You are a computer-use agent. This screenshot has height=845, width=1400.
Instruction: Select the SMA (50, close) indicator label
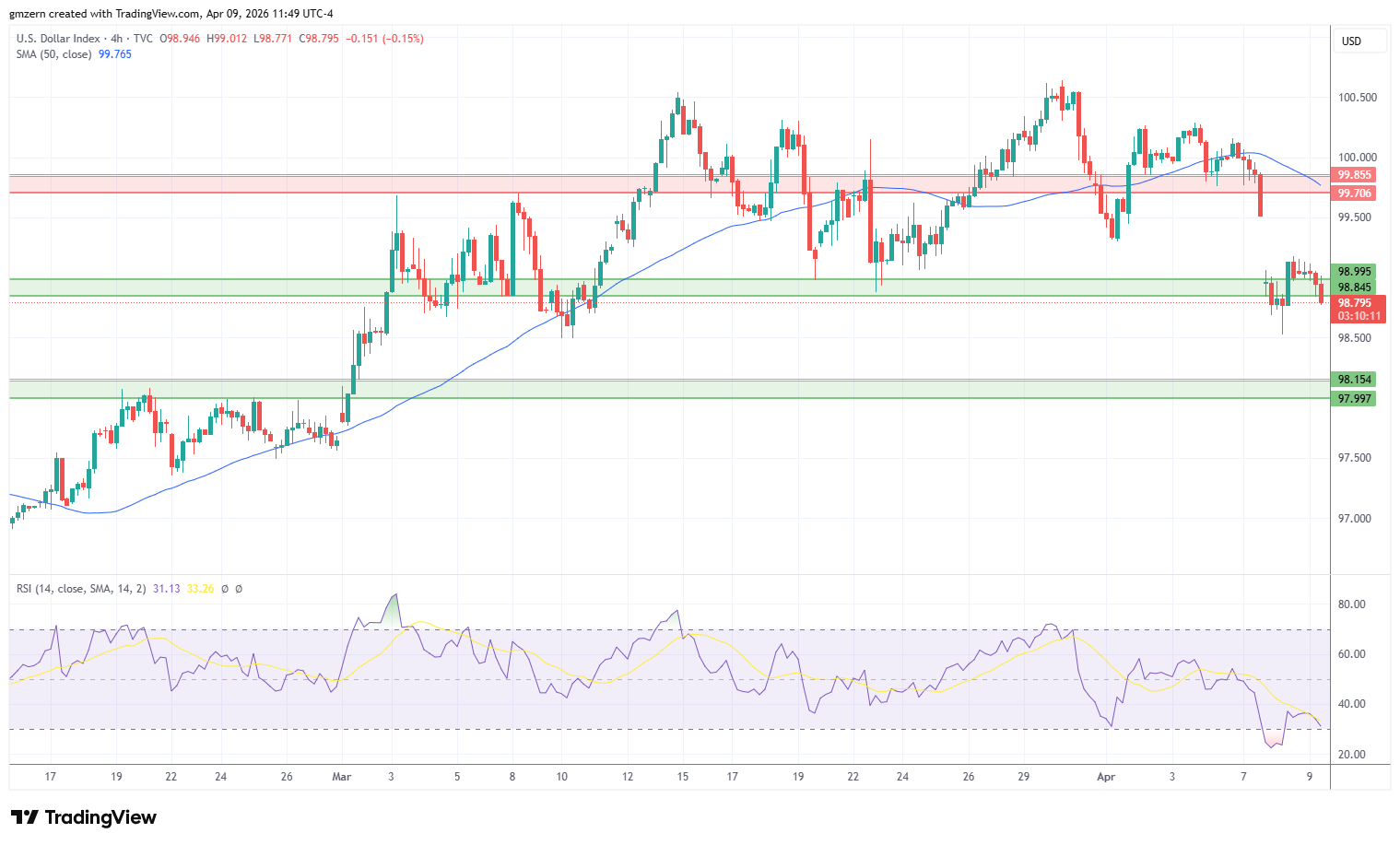[x=54, y=54]
